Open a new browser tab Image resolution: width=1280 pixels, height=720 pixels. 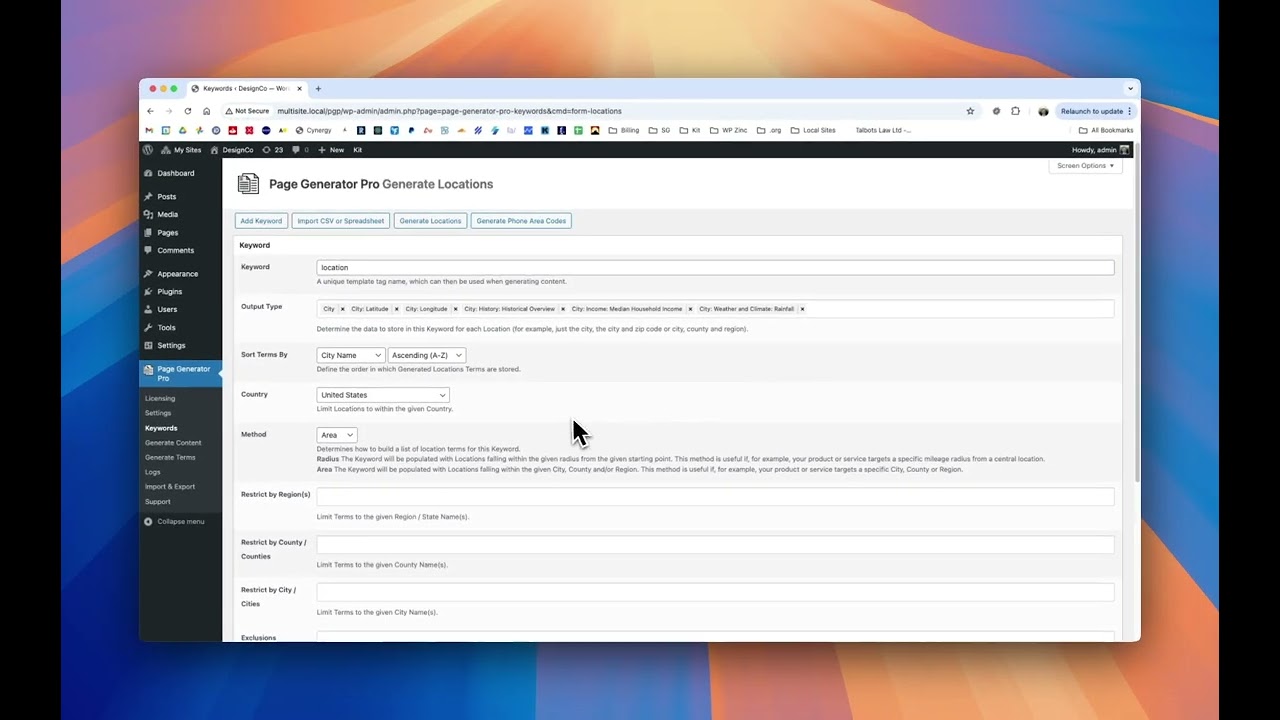point(318,89)
